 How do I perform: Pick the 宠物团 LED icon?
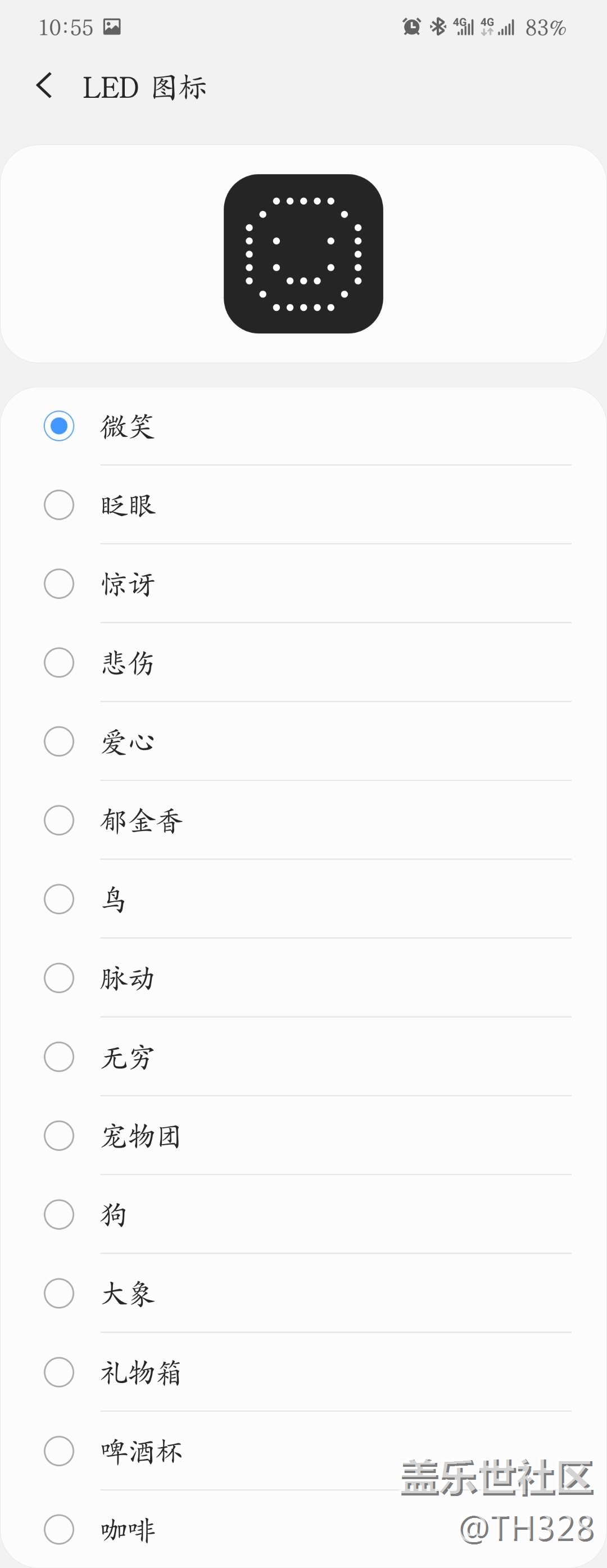(59, 1136)
